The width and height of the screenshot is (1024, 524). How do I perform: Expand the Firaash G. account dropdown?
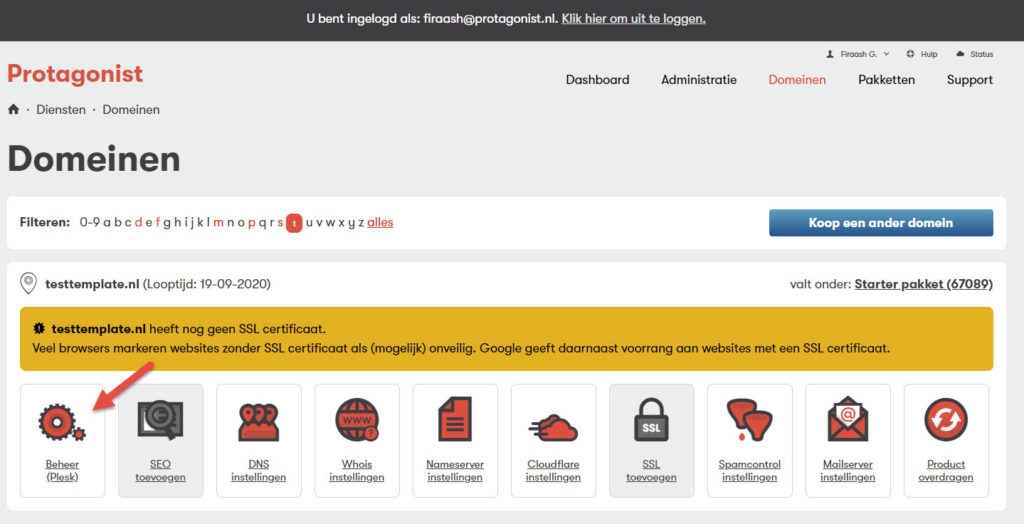[x=865, y=54]
